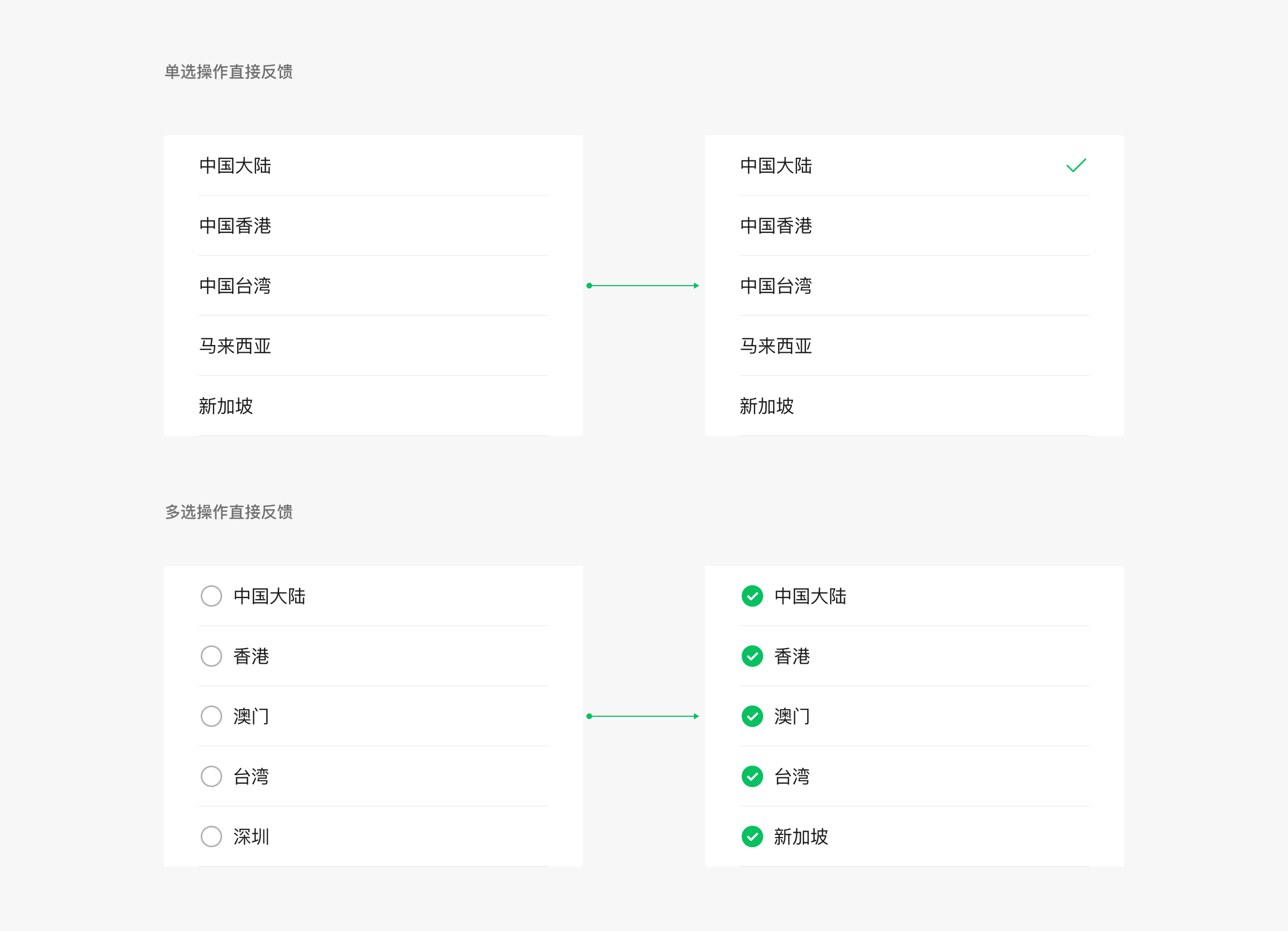Choose 马来西亚 in the right single-select list
Image resolution: width=1288 pixels, height=931 pixels.
pos(776,346)
